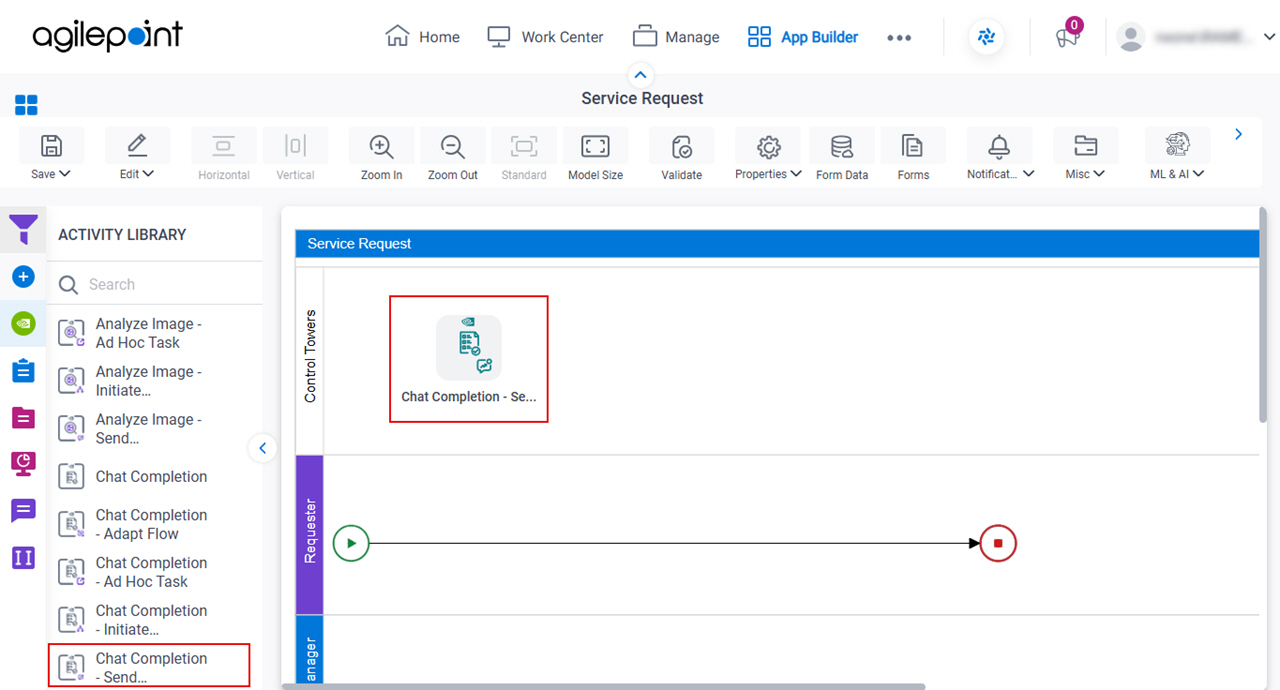Viewport: 1280px width, 690px height.
Task: Select the Requester swimlane header
Action: [x=310, y=535]
